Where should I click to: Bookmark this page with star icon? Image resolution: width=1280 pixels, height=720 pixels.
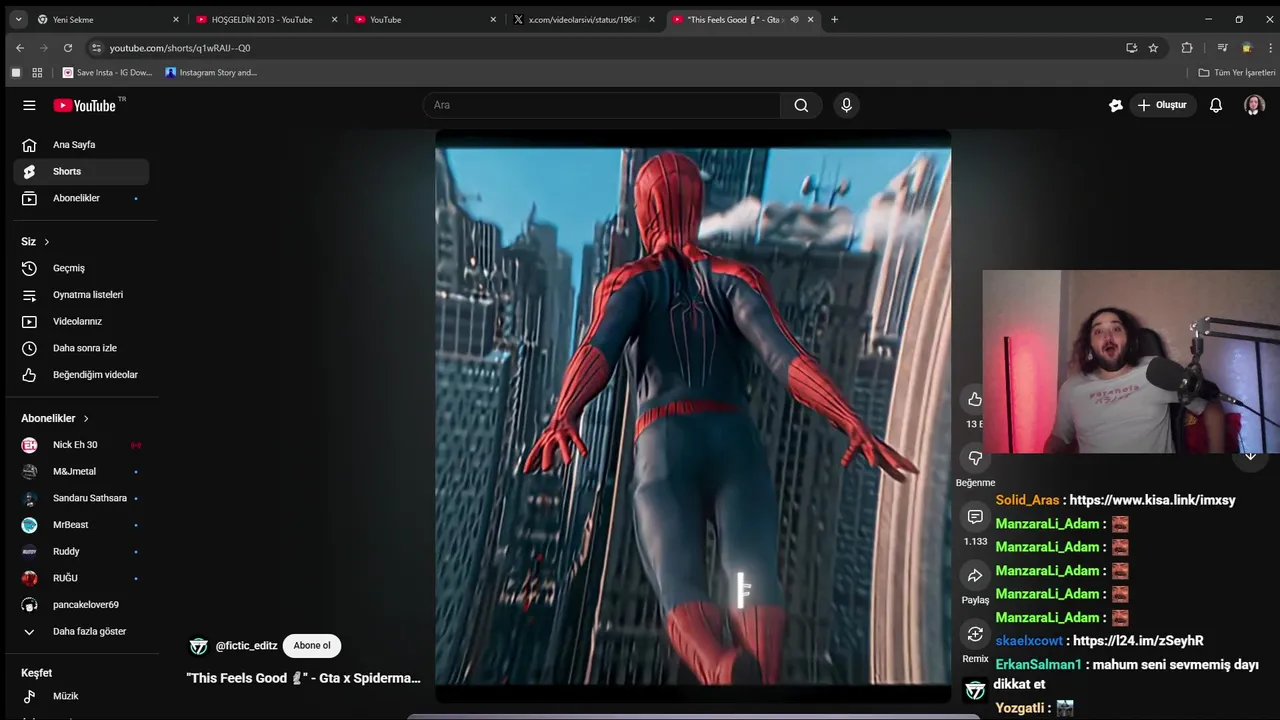coord(1153,48)
